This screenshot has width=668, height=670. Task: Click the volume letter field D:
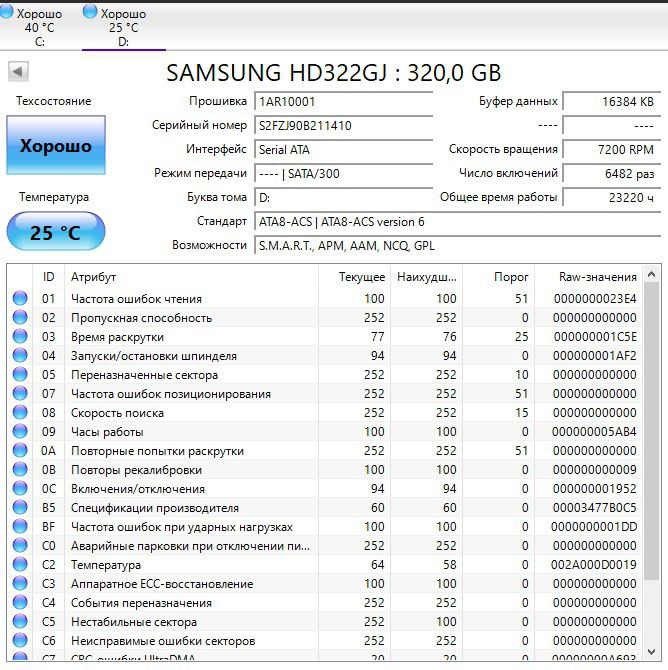click(343, 197)
